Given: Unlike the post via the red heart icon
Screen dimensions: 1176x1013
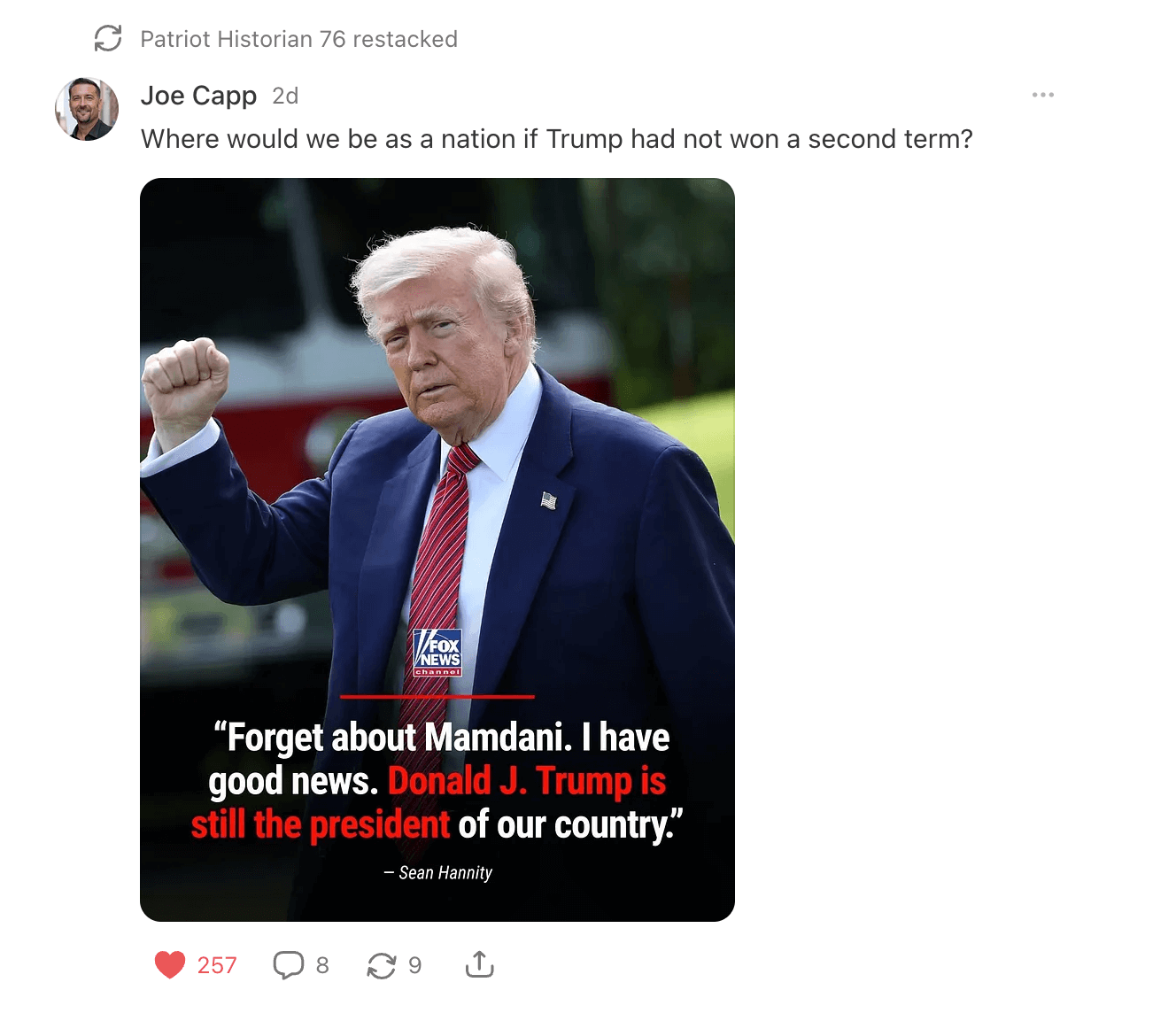Looking at the screenshot, I should (170, 964).
